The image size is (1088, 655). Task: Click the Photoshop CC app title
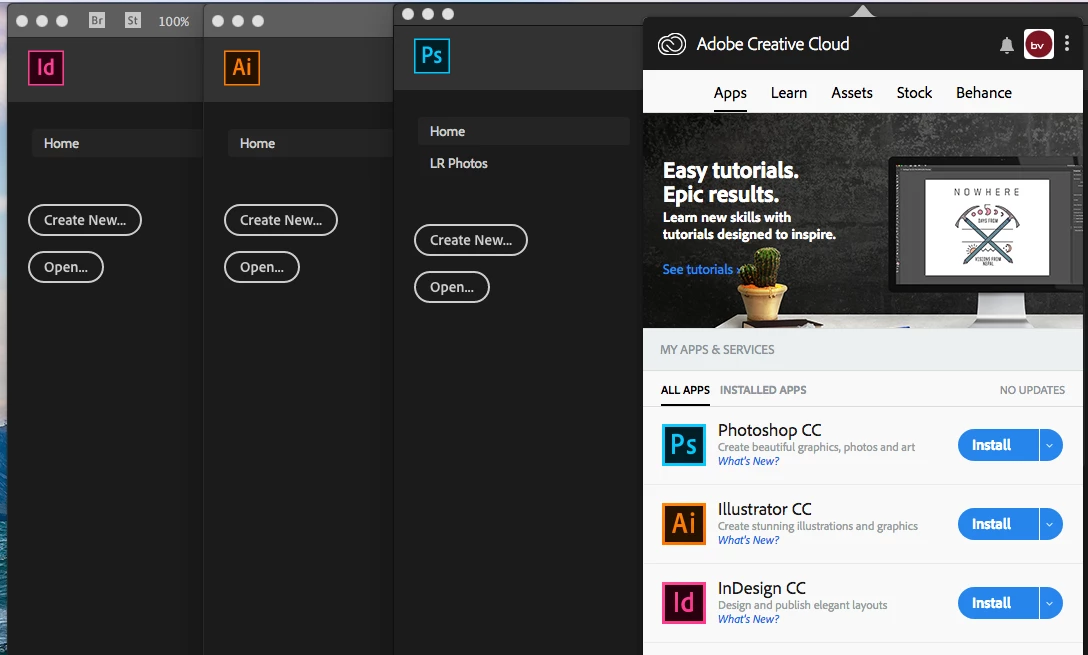pyautogui.click(x=770, y=430)
